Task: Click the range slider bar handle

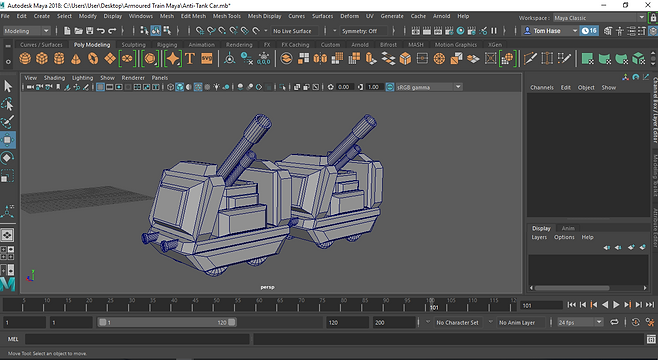Action: [x=167, y=322]
